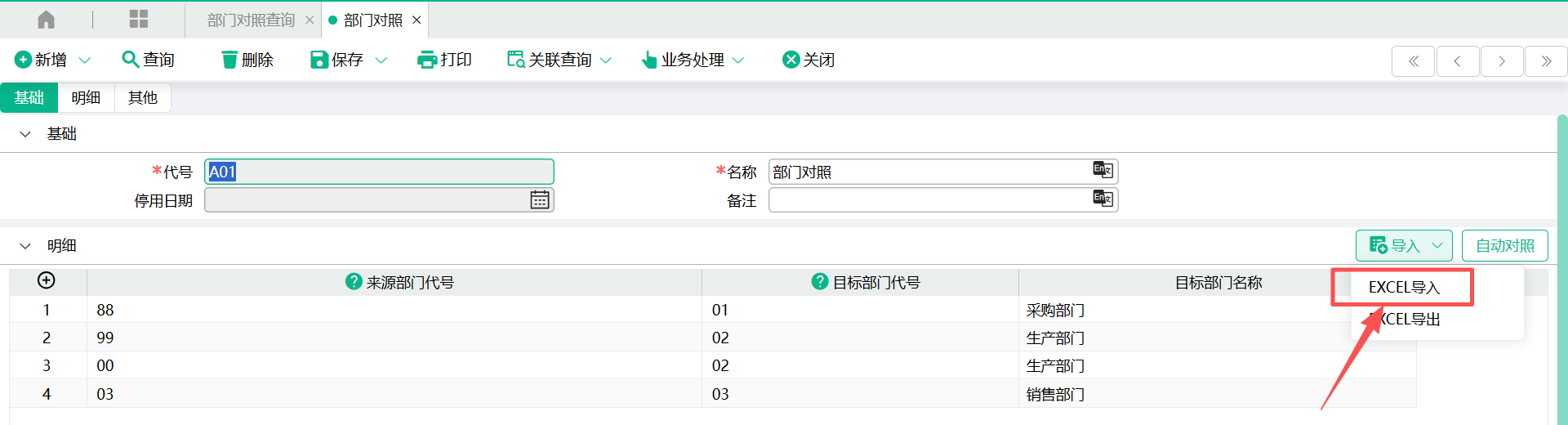Select EXCEL导入 from the menu
Screen dimensions: 1568x425
pos(1403,287)
